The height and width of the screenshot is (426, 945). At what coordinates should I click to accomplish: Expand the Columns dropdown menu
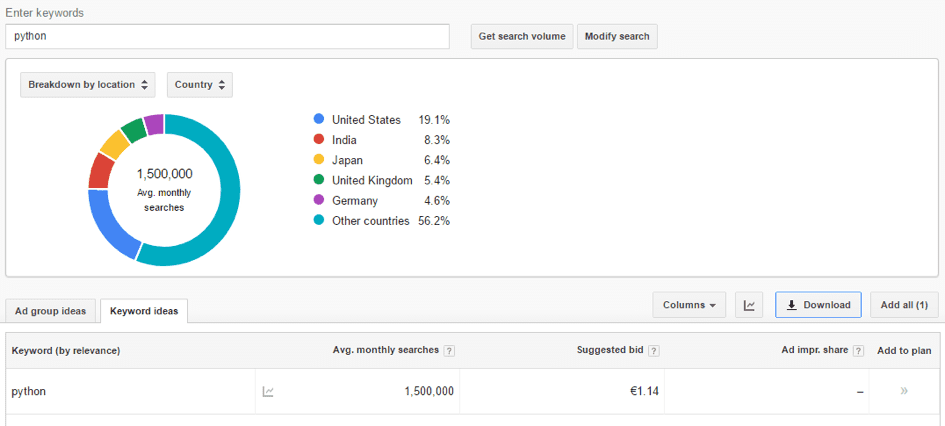tap(689, 305)
